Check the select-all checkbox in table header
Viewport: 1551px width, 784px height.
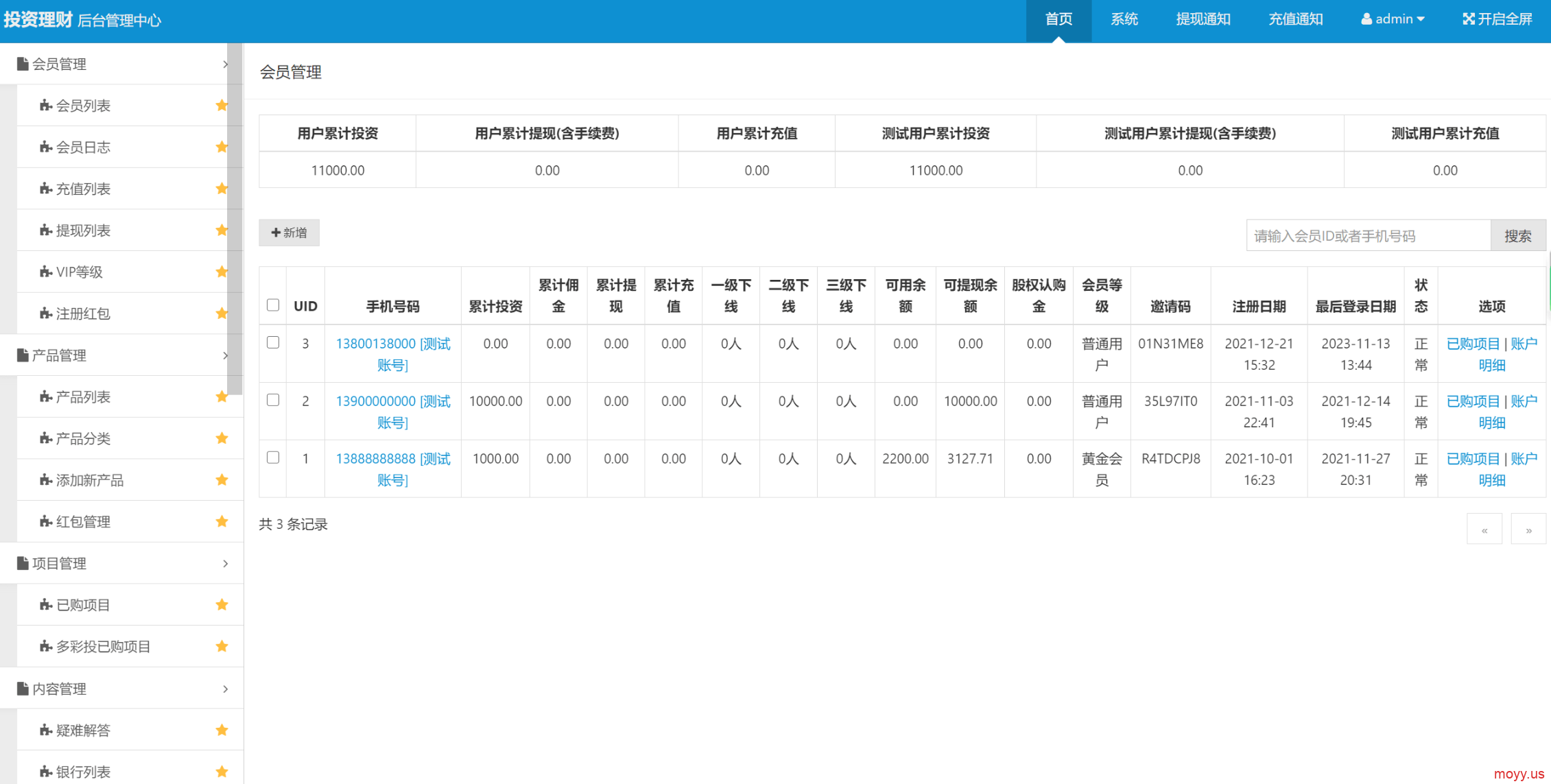273,305
